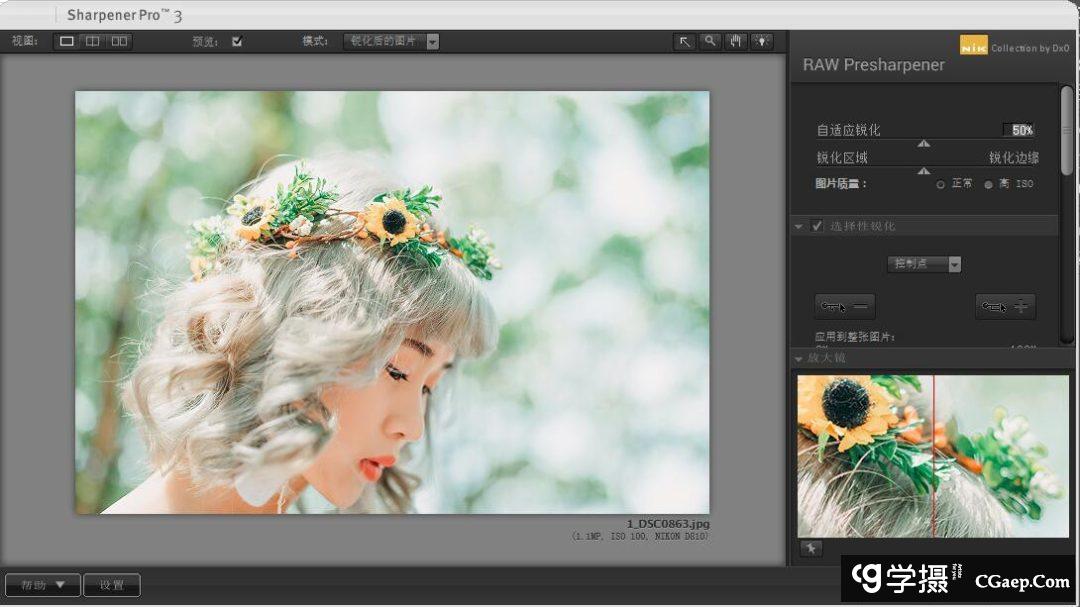
Task: Collapse the 放大镜 loupe section
Action: pyautogui.click(x=799, y=358)
